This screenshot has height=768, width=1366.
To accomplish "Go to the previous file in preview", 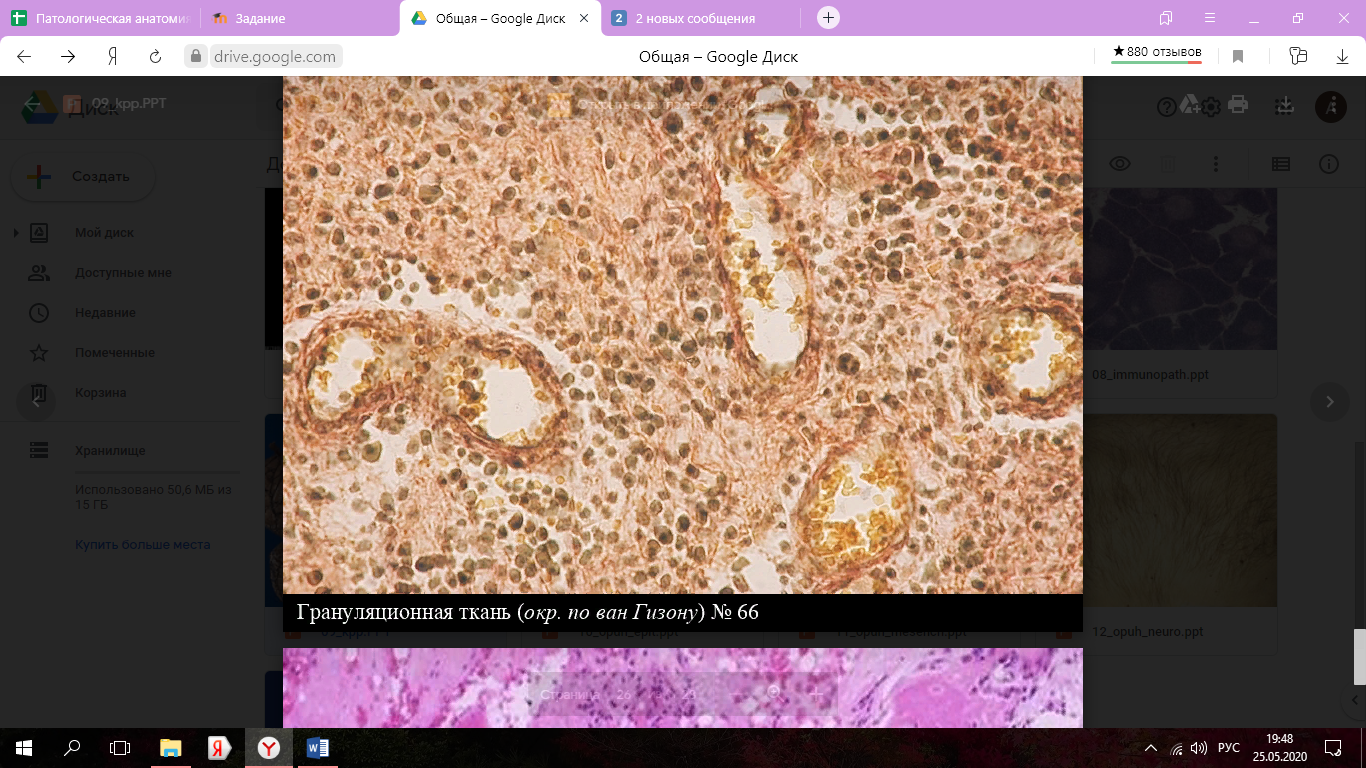I will [36, 402].
